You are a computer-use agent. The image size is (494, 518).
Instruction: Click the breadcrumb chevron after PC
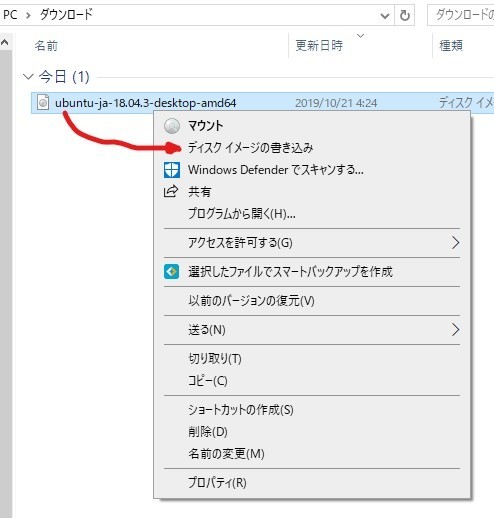tap(28, 15)
